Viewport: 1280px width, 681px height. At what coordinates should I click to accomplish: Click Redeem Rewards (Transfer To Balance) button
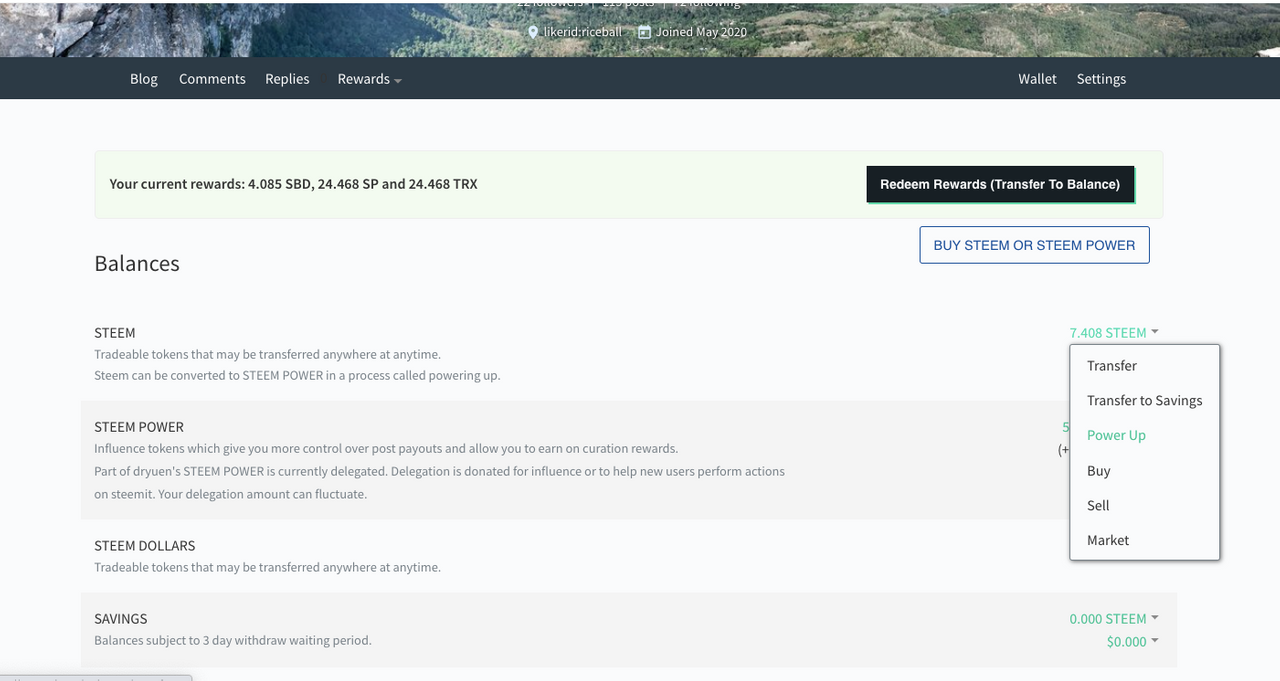point(1000,184)
